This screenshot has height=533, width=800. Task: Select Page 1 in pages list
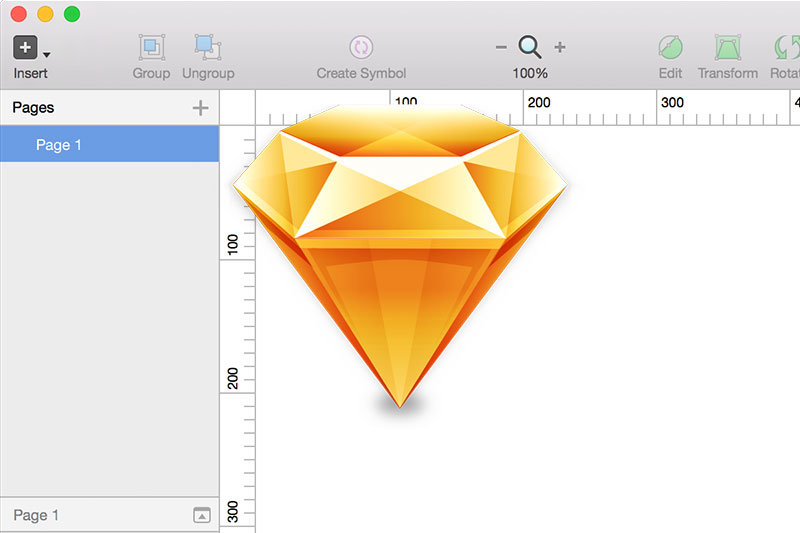pos(110,144)
